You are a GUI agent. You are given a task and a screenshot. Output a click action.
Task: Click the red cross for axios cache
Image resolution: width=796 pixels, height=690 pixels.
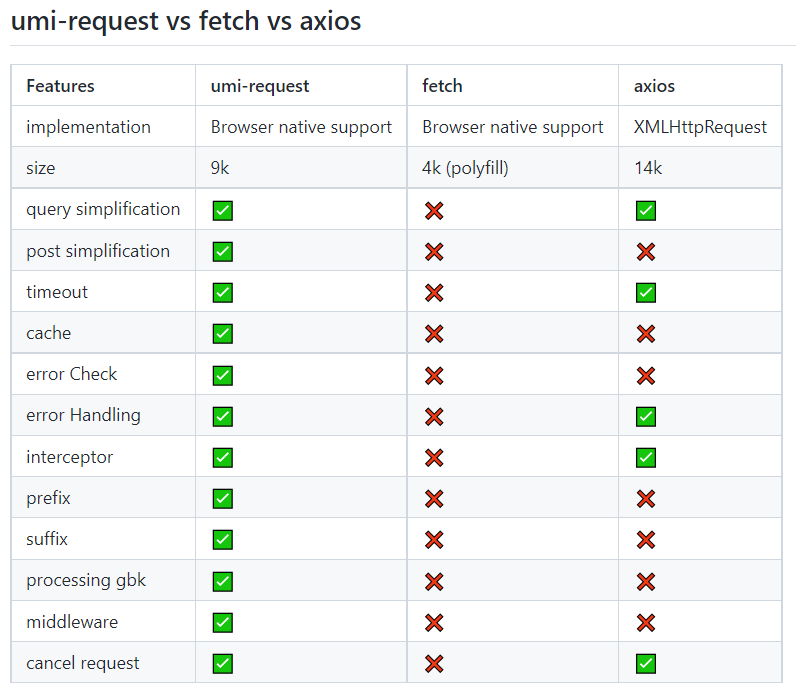pos(646,334)
